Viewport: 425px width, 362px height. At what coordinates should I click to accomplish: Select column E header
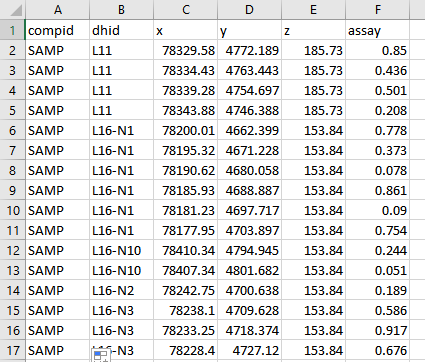click(313, 10)
